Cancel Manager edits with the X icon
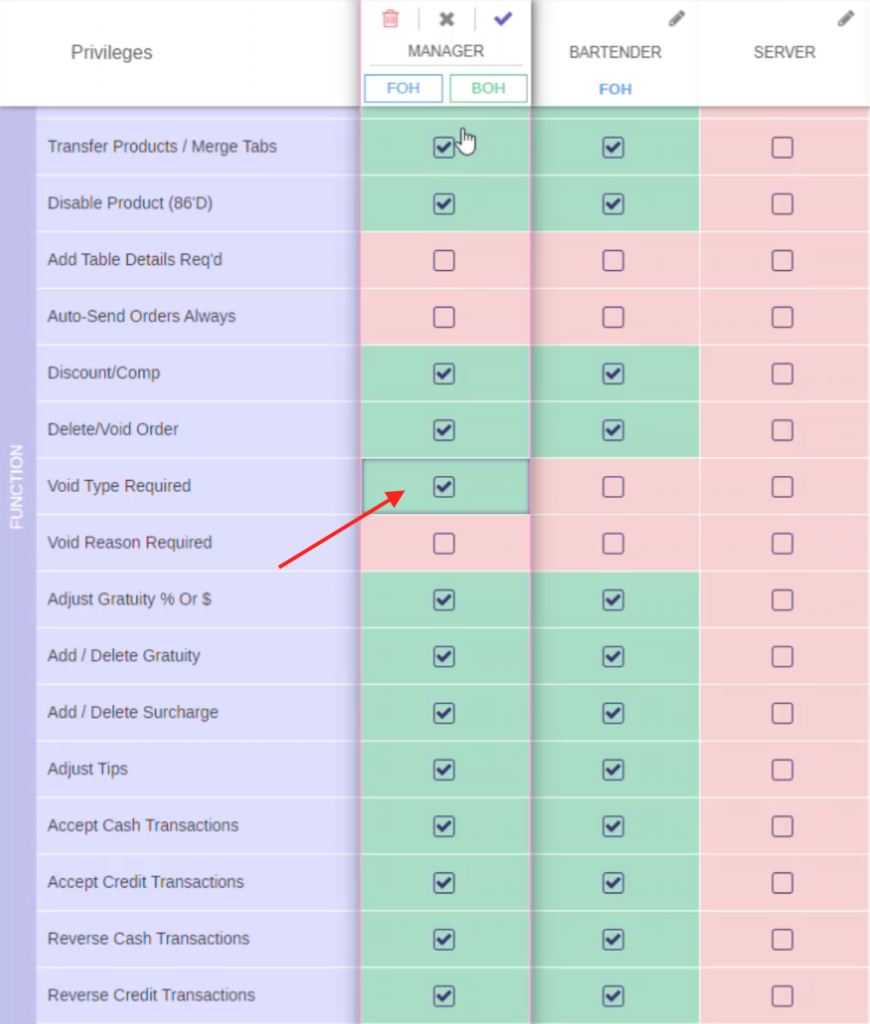Image resolution: width=870 pixels, height=1024 pixels. pos(446,19)
